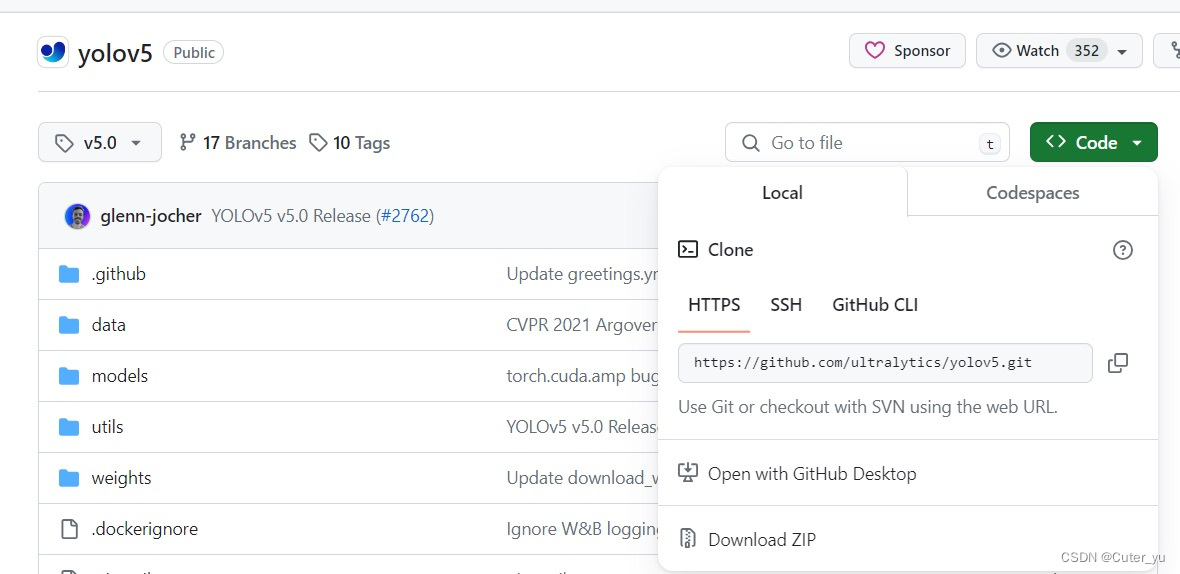Click the Sponsor heart button

coord(907,50)
